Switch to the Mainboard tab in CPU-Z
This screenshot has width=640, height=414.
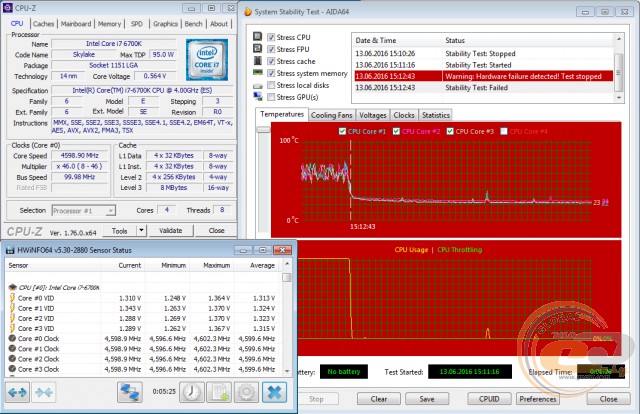tap(76, 24)
